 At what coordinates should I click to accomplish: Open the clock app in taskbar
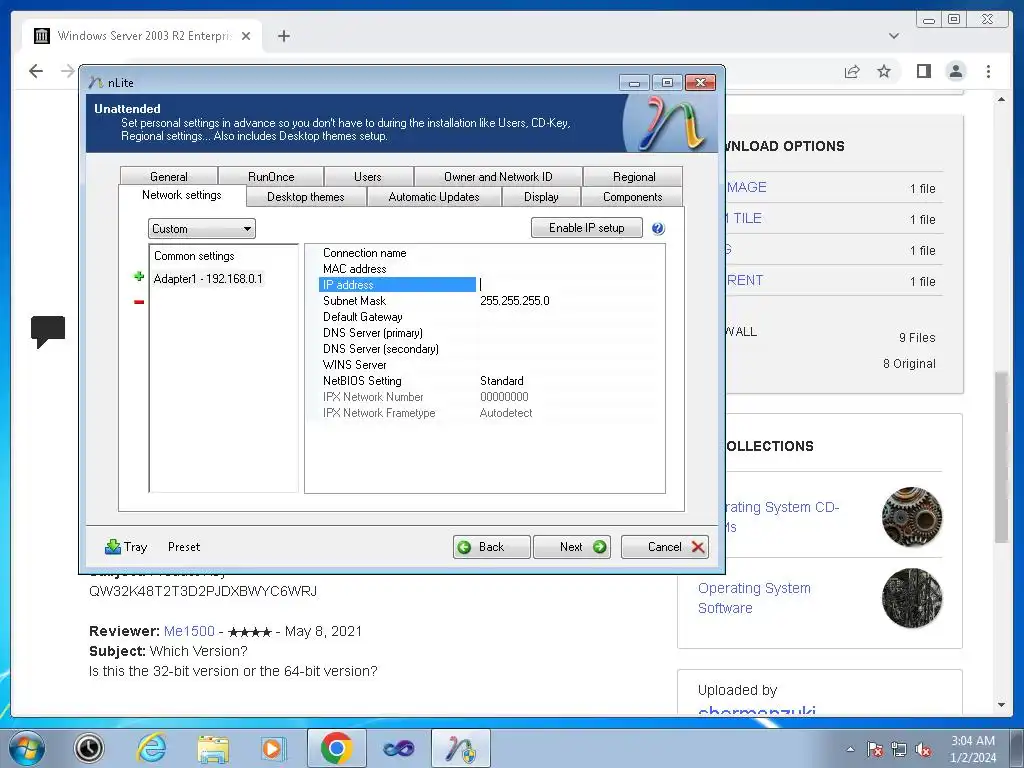point(89,748)
